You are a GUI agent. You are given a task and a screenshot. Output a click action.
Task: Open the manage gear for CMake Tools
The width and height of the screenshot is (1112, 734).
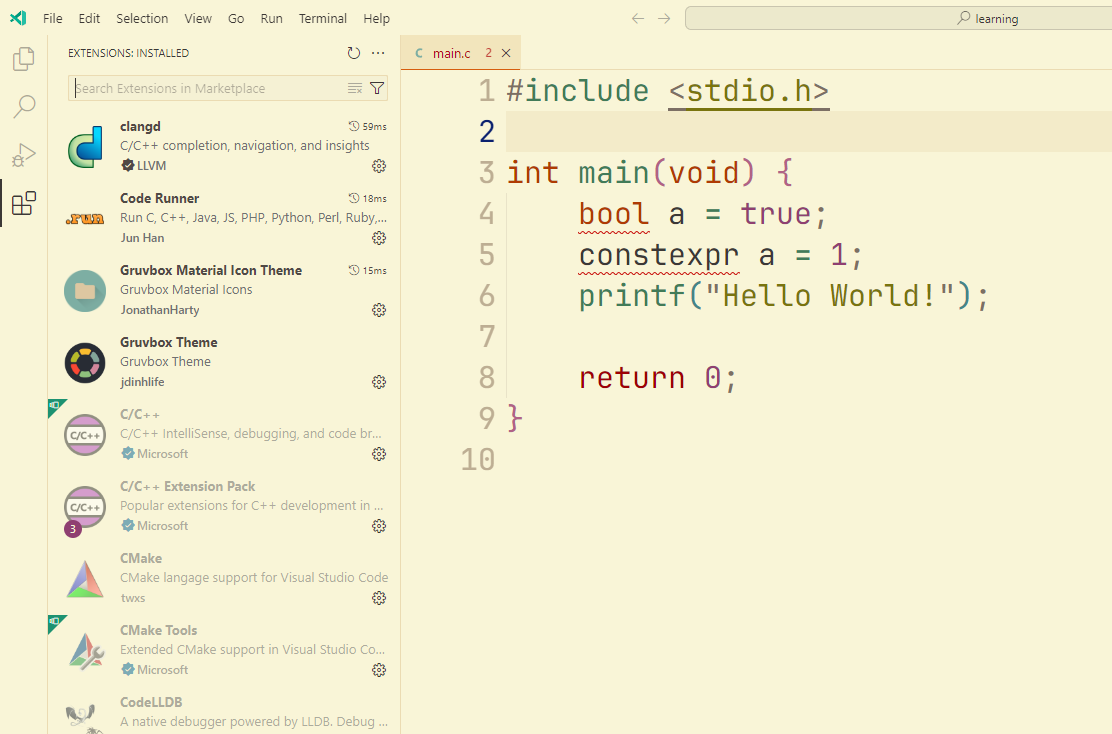point(379,670)
